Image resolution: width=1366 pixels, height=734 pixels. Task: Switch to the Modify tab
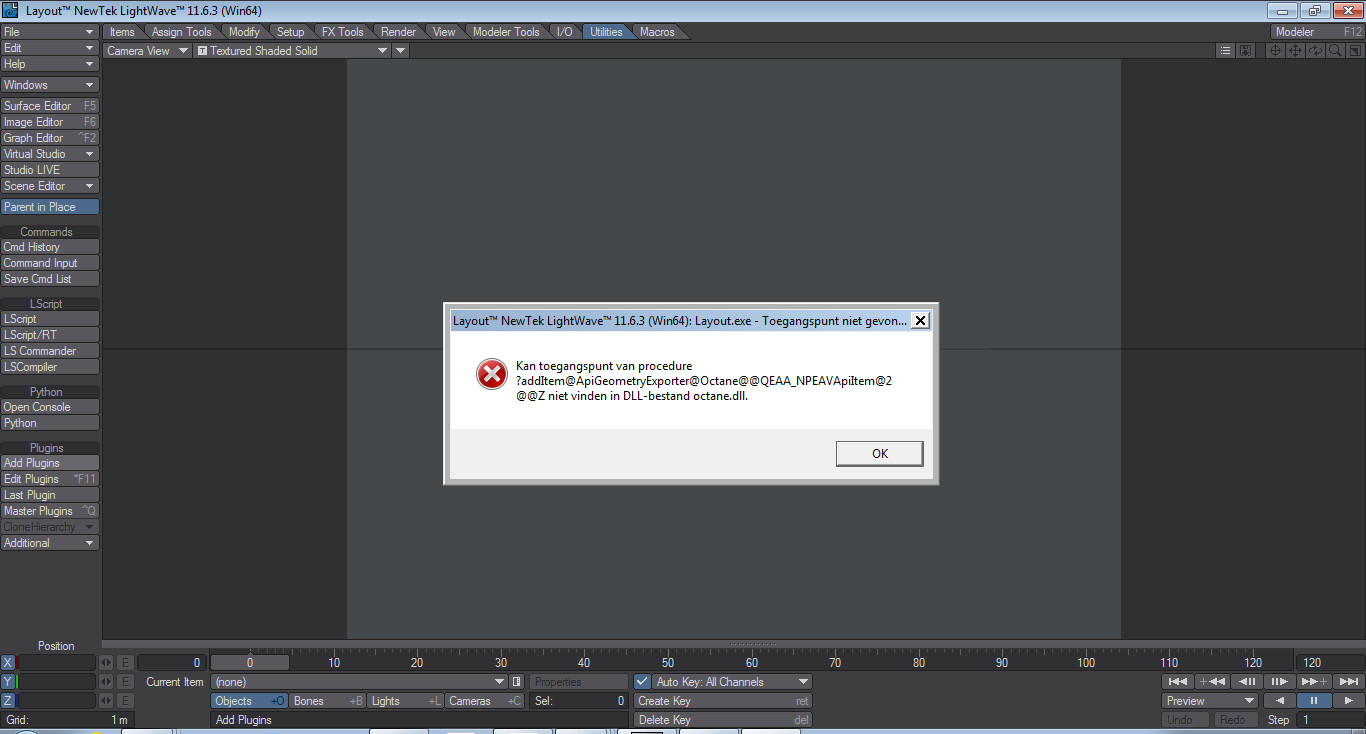point(244,32)
